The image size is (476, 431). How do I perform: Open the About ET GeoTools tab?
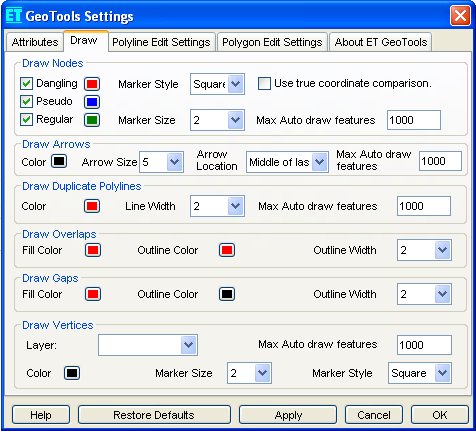(381, 42)
